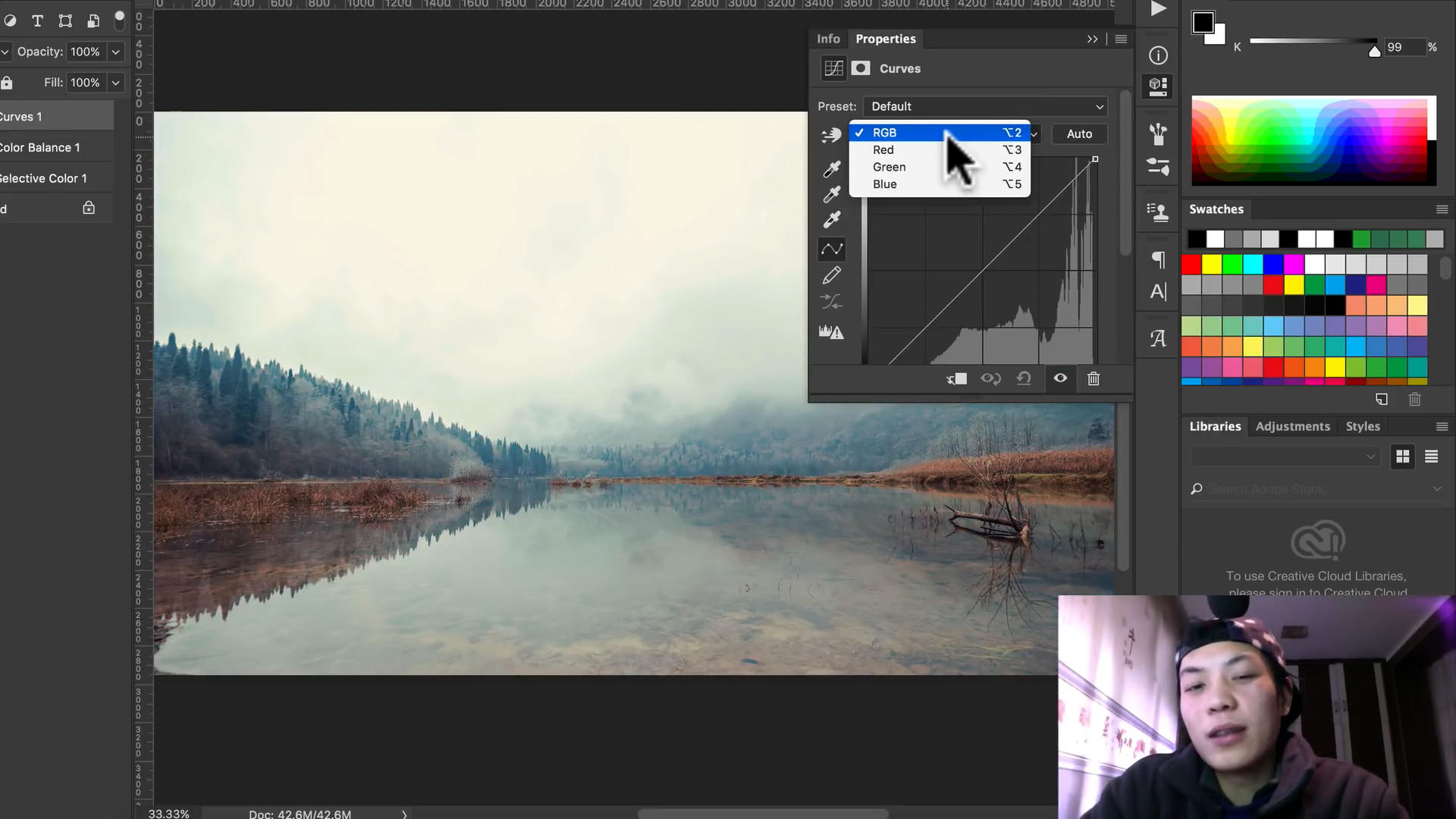Open the Opacity percentage dropdown arrow
The image size is (1456, 819).
(x=115, y=52)
